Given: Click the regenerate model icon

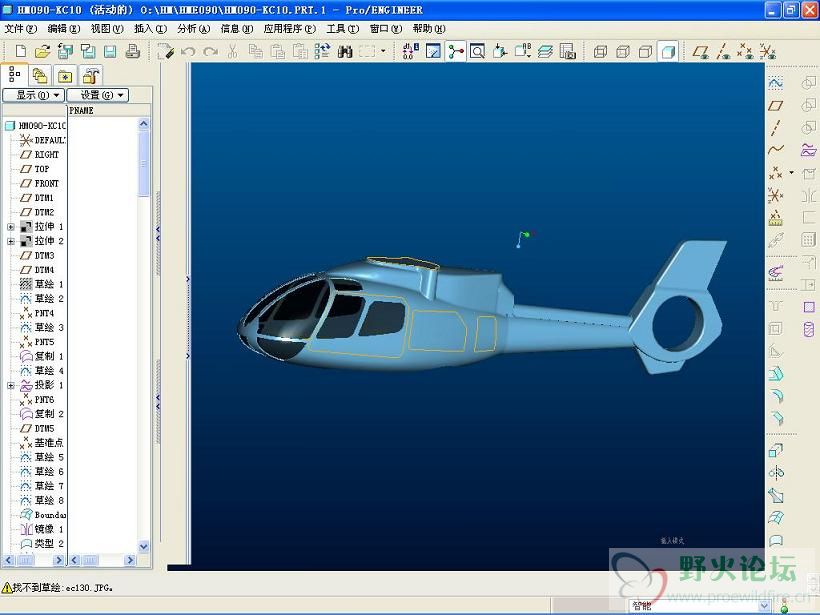Looking at the screenshot, I should pos(322,51).
